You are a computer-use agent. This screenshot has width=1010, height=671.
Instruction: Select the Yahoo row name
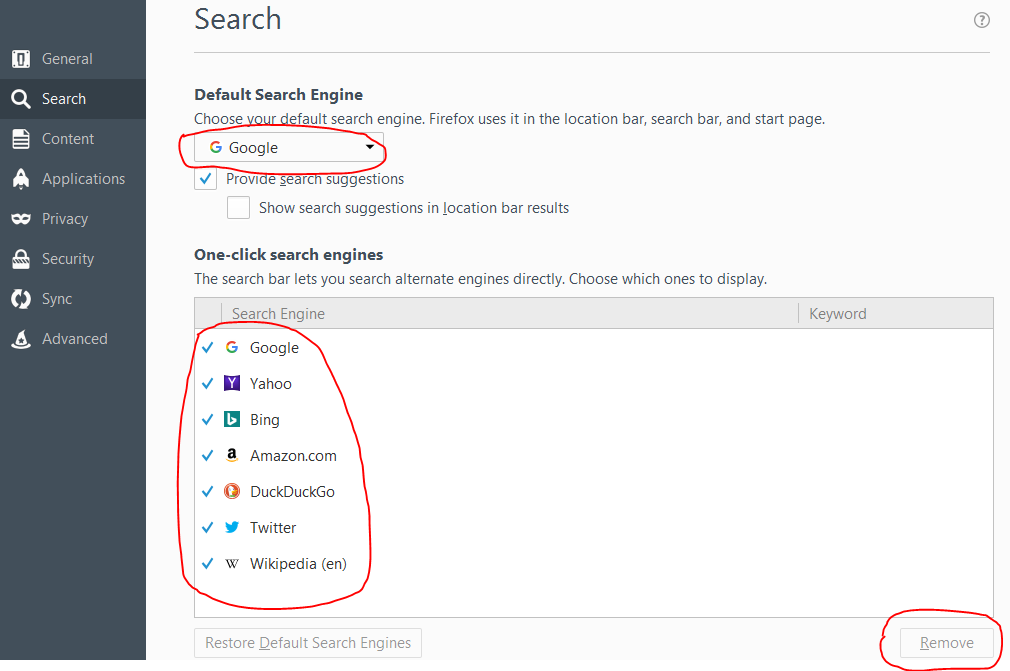pyautogui.click(x=271, y=384)
